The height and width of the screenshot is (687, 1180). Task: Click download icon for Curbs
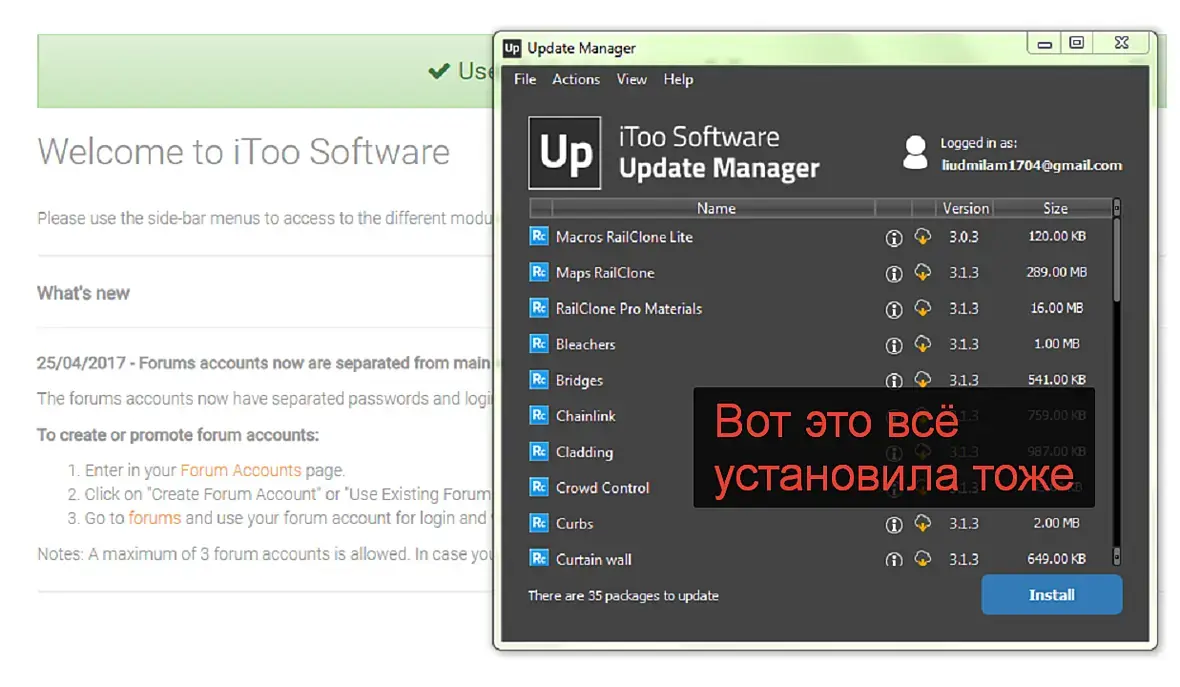pos(923,523)
